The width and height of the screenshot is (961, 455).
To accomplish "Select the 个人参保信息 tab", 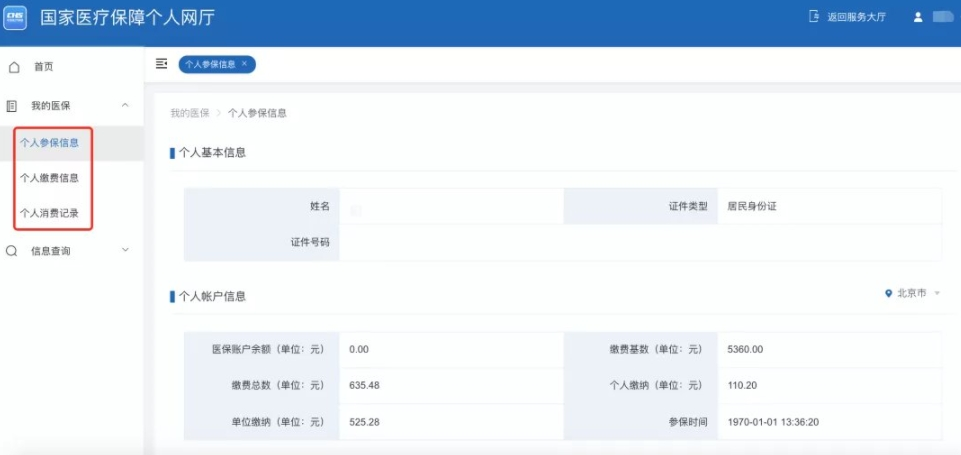I will coord(217,64).
